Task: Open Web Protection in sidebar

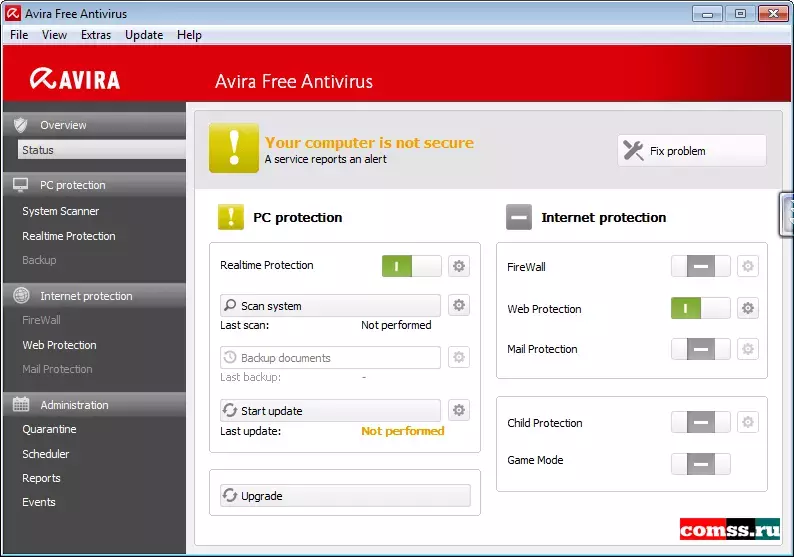Action: [59, 345]
